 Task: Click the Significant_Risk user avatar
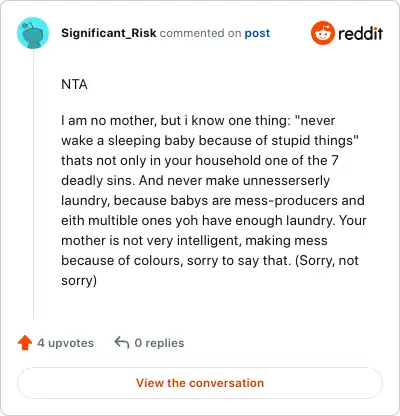(33, 33)
